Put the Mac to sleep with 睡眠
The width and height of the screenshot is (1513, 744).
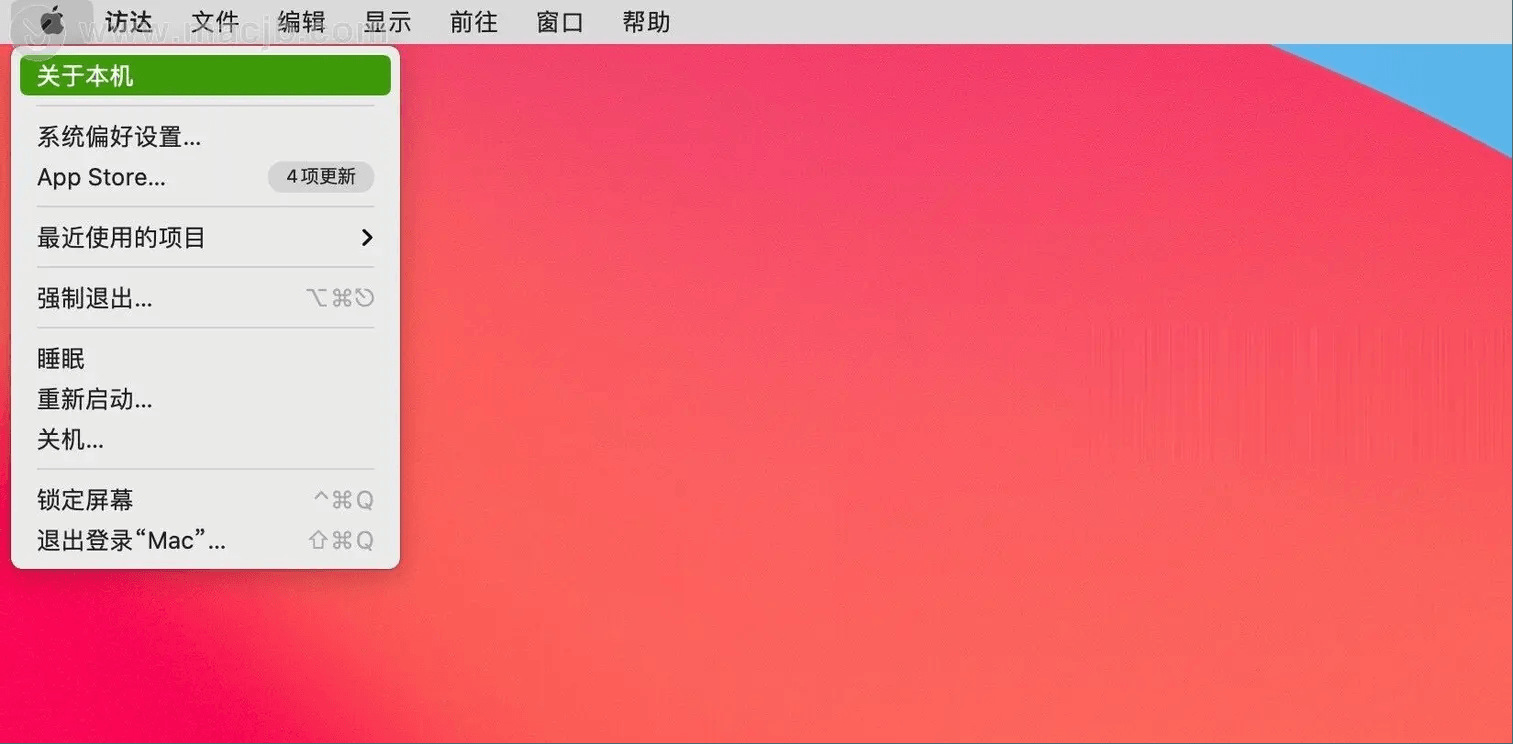pyautogui.click(x=61, y=359)
